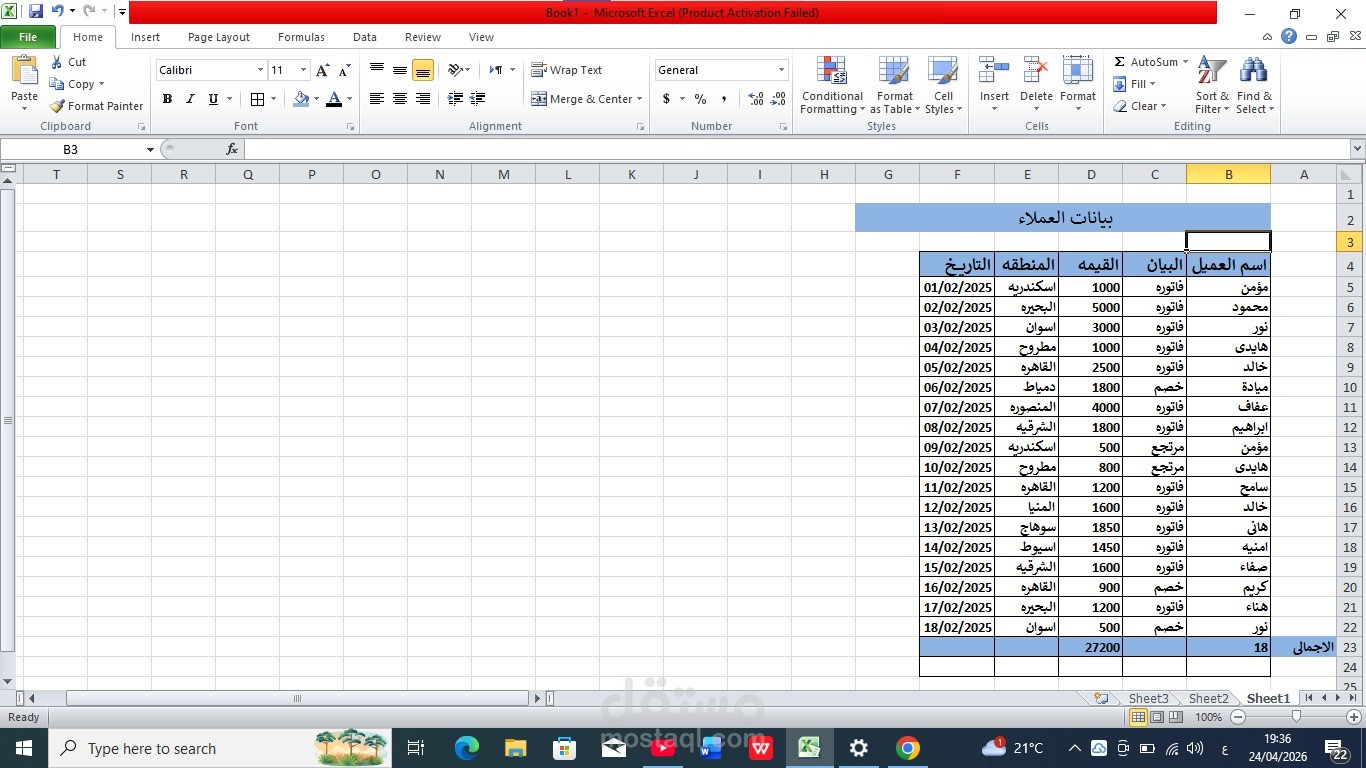Open the Font Color dropdown arrow

[349, 99]
